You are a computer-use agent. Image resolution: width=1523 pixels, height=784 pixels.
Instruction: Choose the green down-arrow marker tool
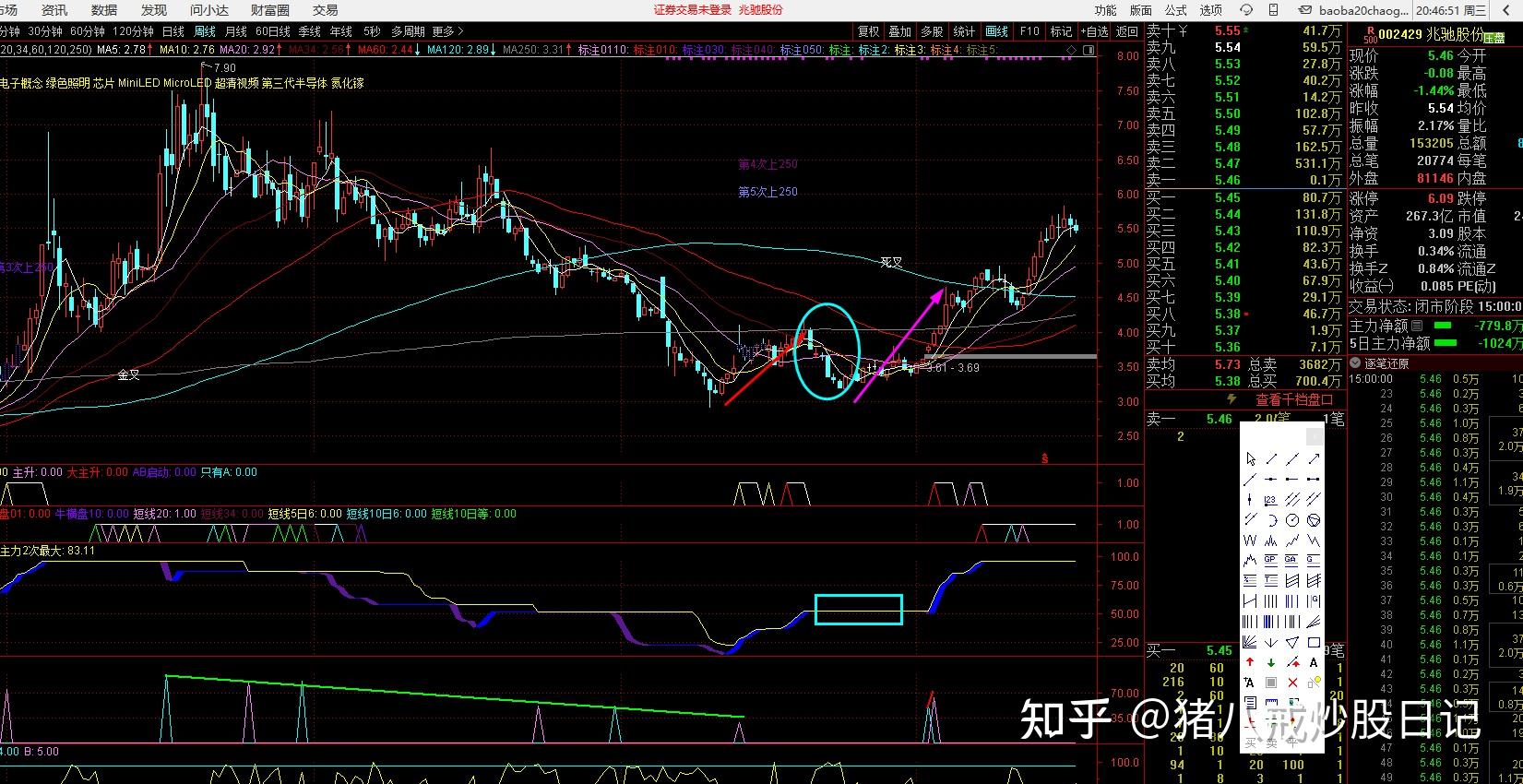(1271, 662)
